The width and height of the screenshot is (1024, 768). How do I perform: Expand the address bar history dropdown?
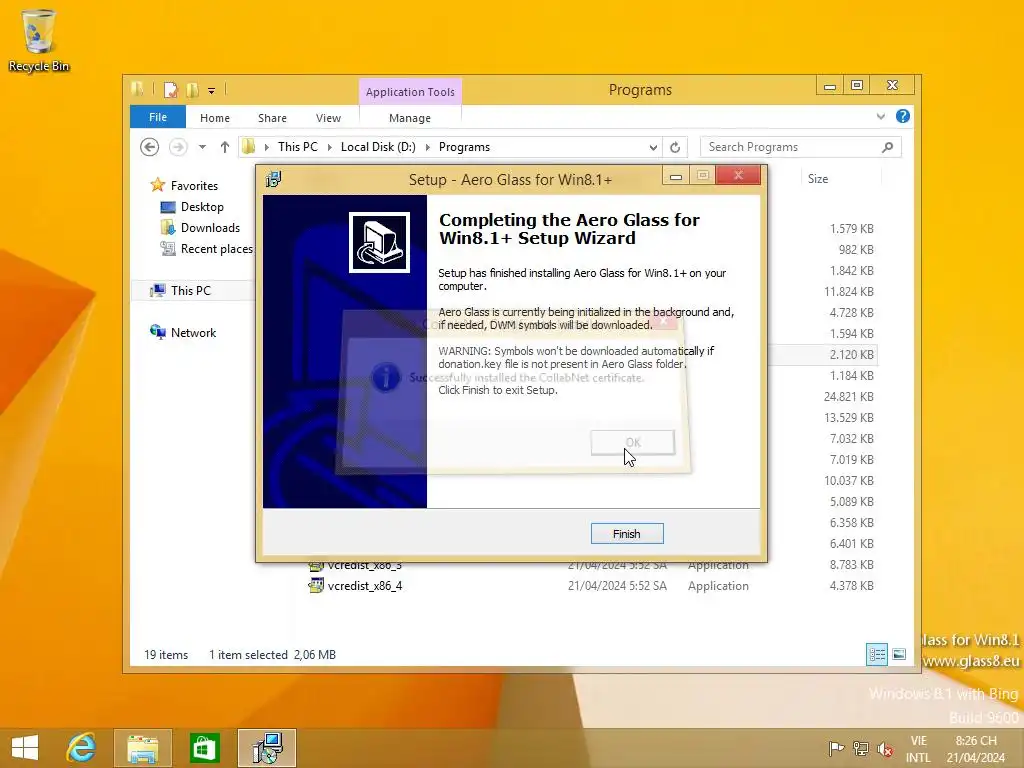(x=652, y=147)
